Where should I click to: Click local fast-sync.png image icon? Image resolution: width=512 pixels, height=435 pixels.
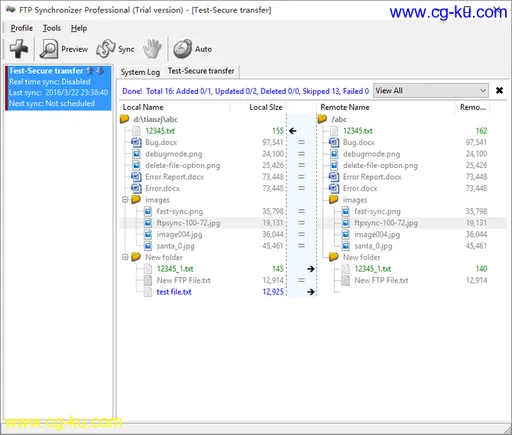pyautogui.click(x=148, y=211)
